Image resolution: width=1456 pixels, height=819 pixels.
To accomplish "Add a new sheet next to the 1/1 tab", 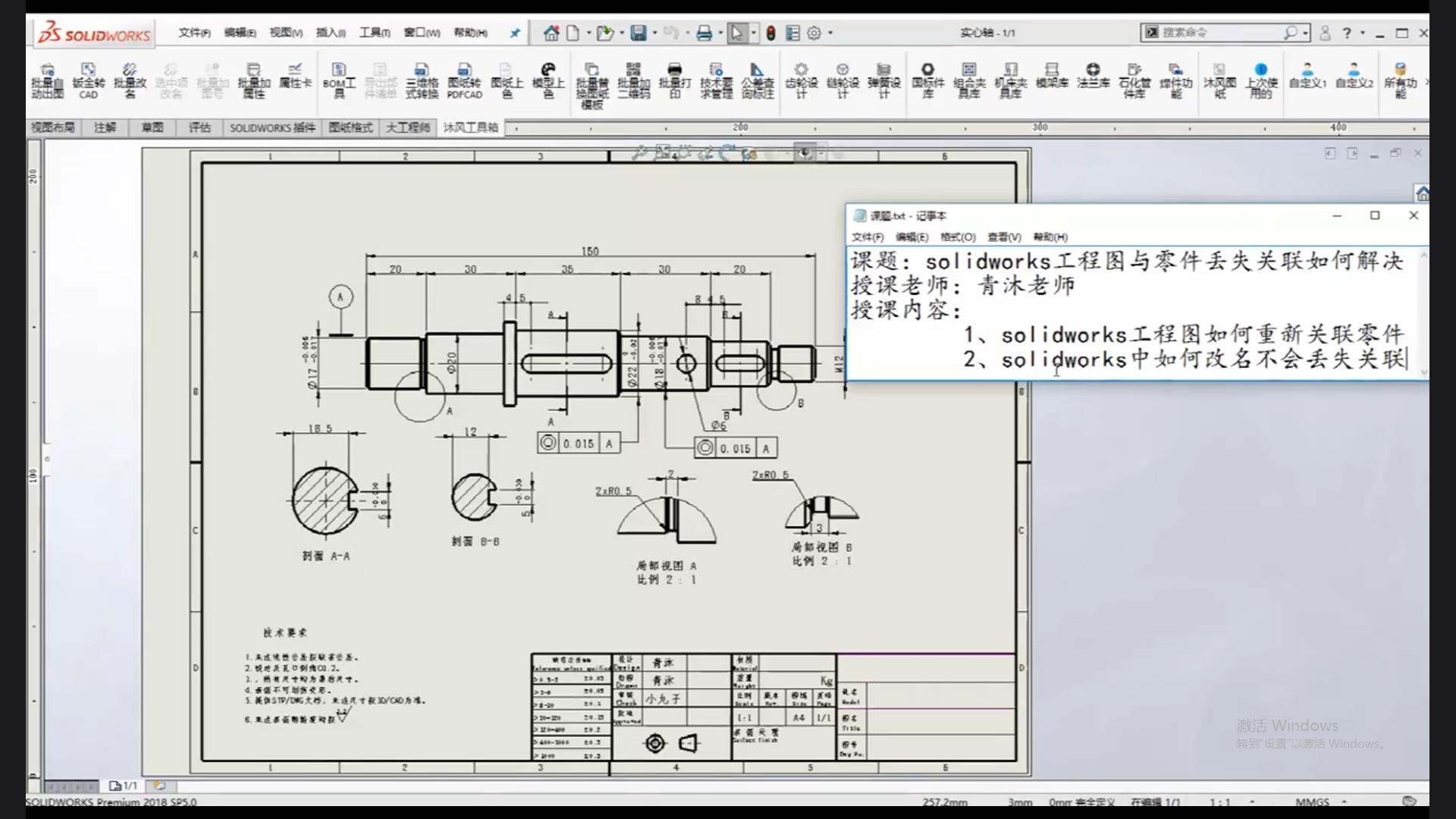I will [x=159, y=786].
